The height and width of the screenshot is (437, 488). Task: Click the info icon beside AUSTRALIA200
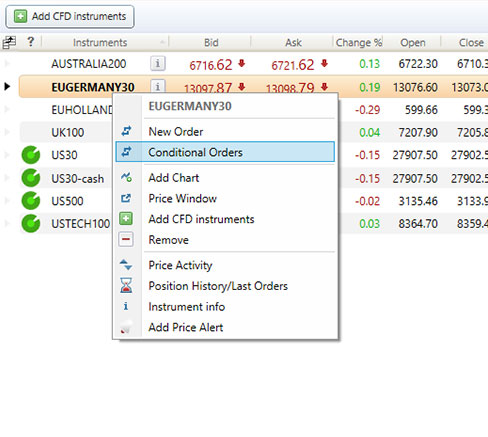click(x=158, y=63)
